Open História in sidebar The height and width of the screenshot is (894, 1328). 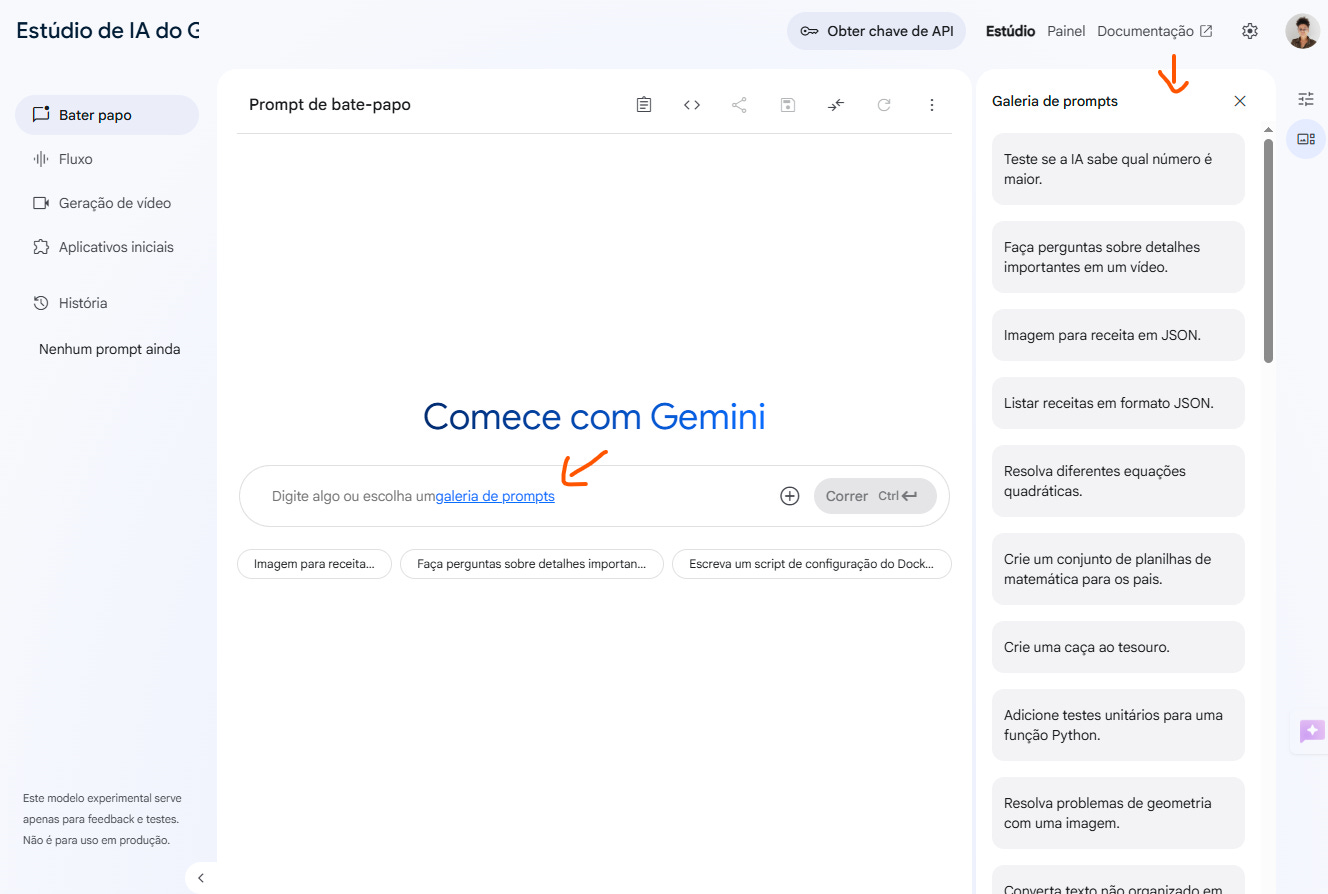point(107,303)
